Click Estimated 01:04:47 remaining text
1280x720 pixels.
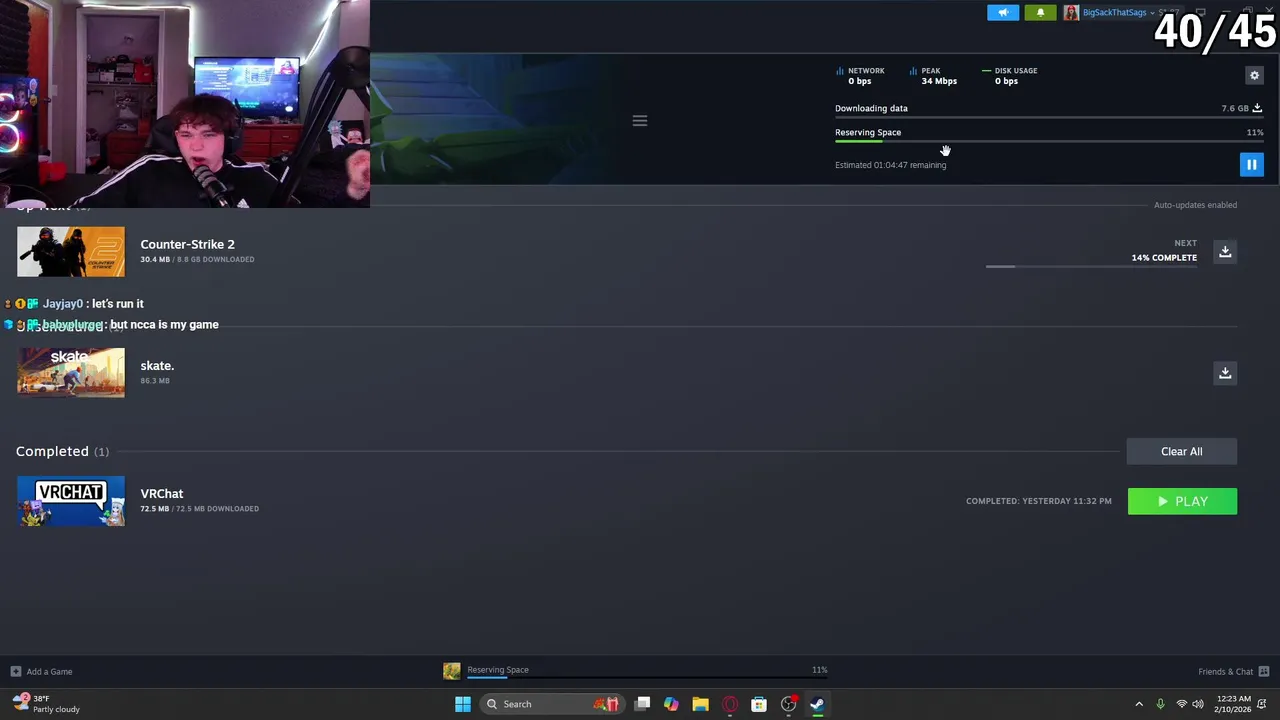pyautogui.click(x=890, y=165)
